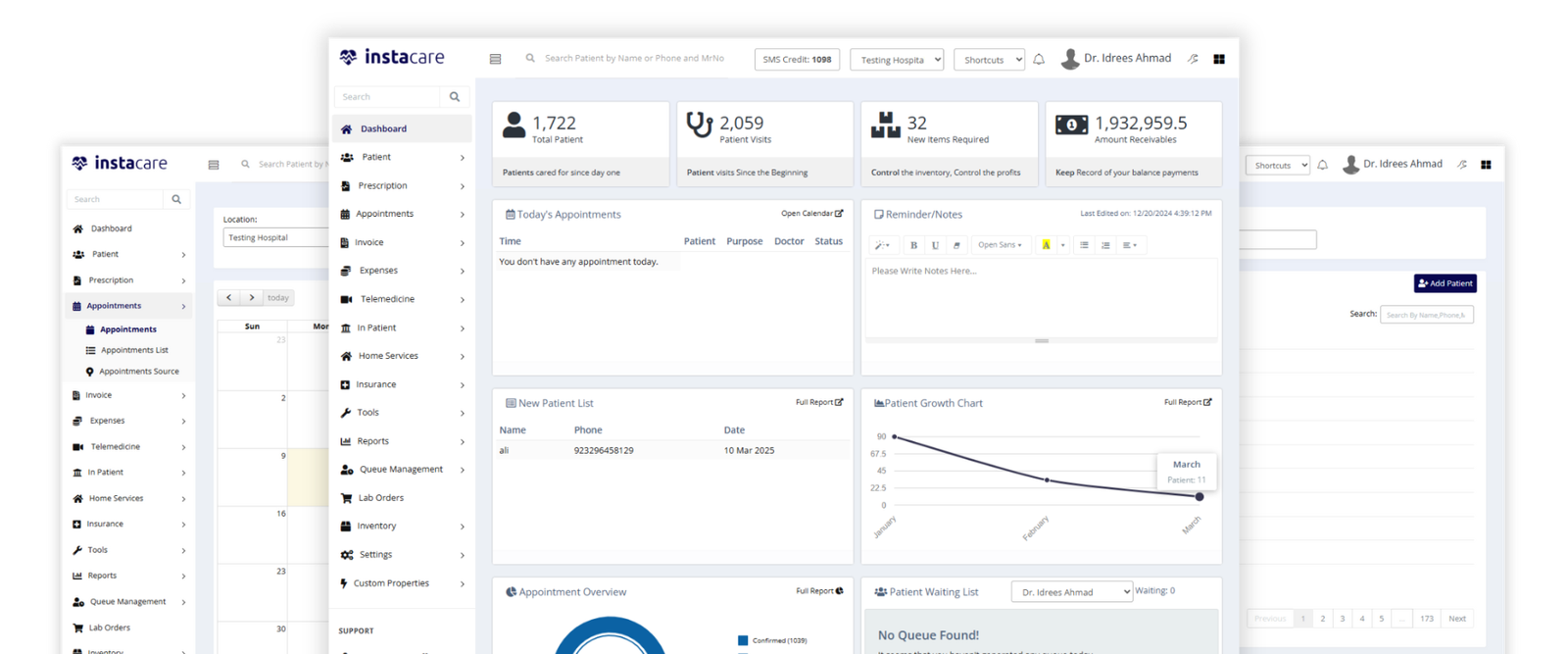Open the Testing Hospital selector in top bar
The width and height of the screenshot is (1568, 654).
897,60
